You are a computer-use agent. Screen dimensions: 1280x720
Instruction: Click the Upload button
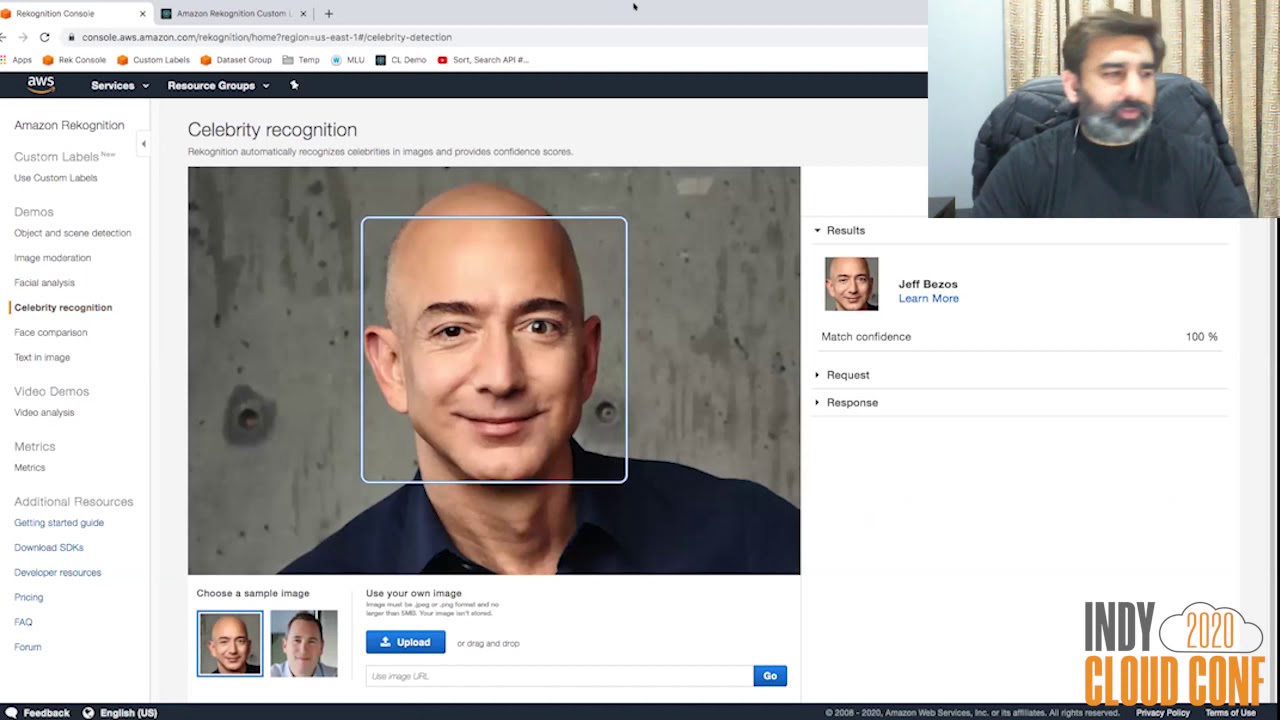[x=405, y=642]
